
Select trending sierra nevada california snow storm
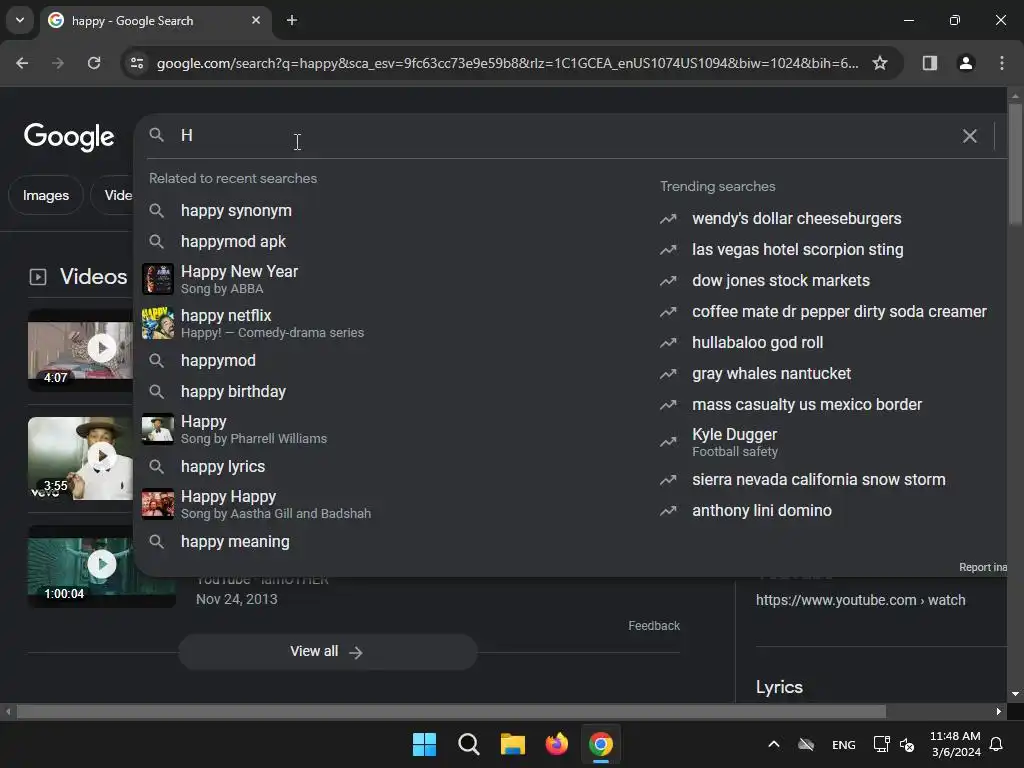(x=818, y=480)
